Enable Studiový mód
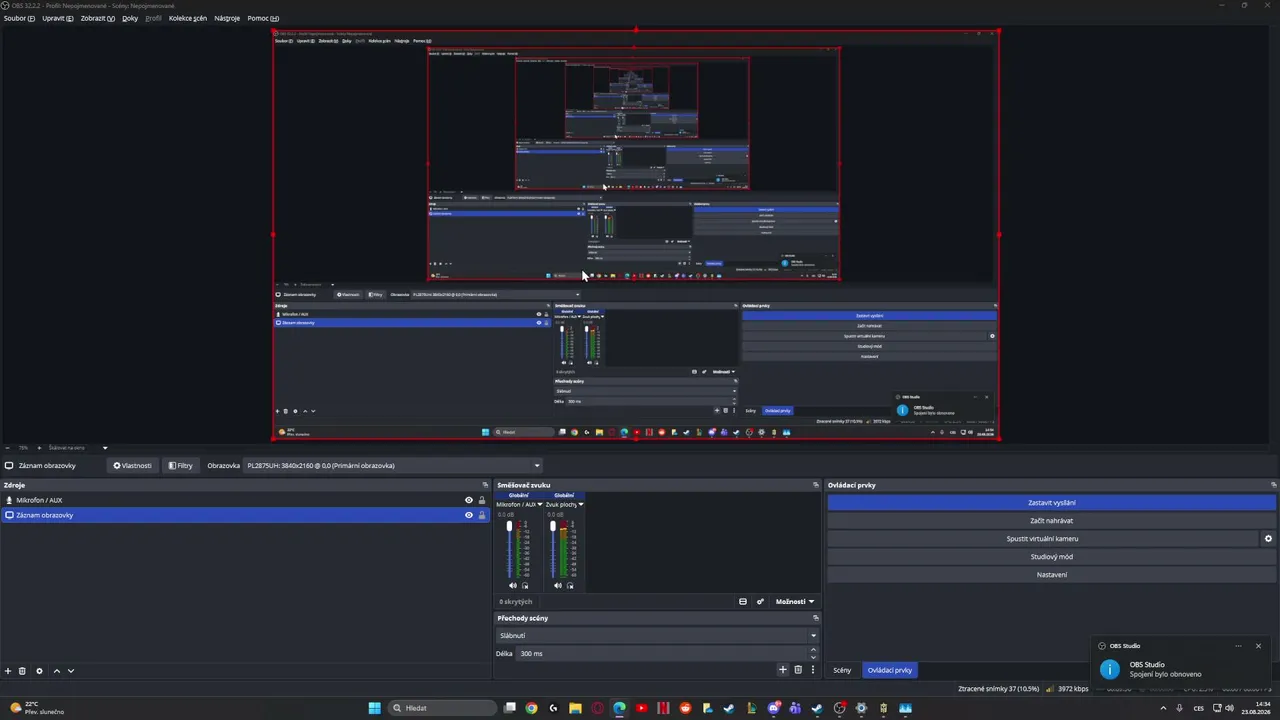The image size is (1280, 720). point(1052,557)
